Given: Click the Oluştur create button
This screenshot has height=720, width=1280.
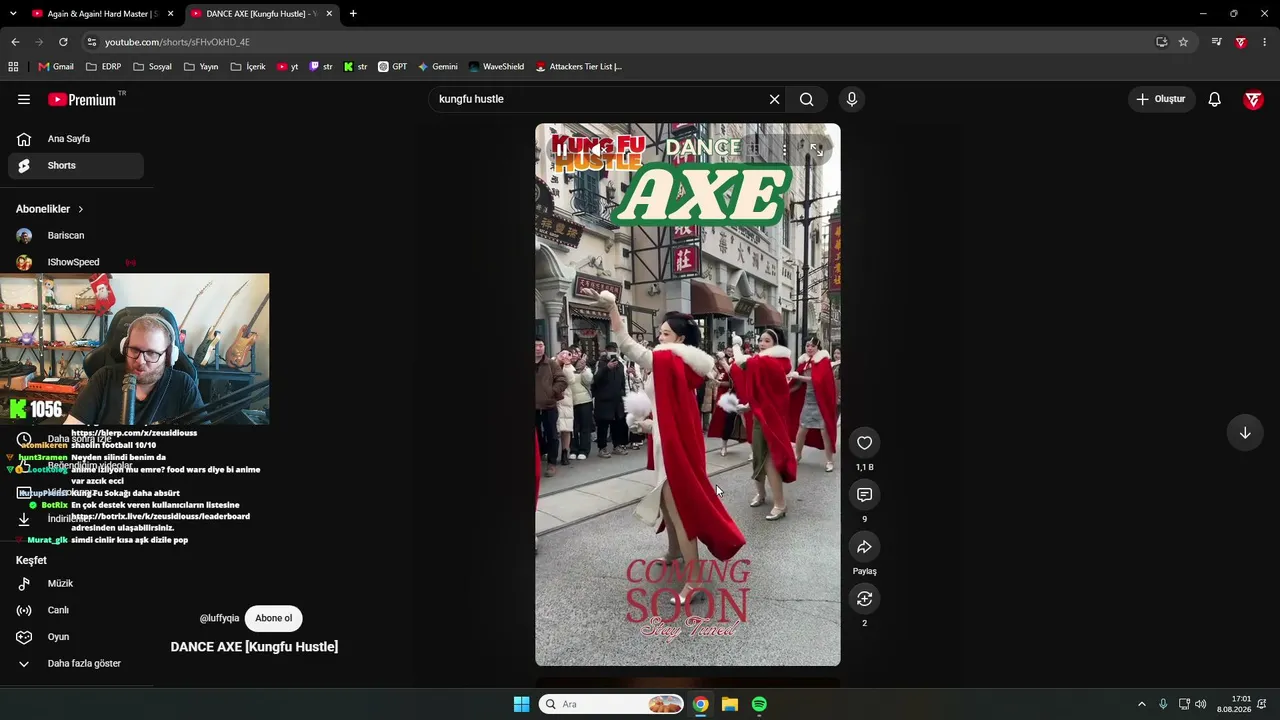Looking at the screenshot, I should point(1161,99).
